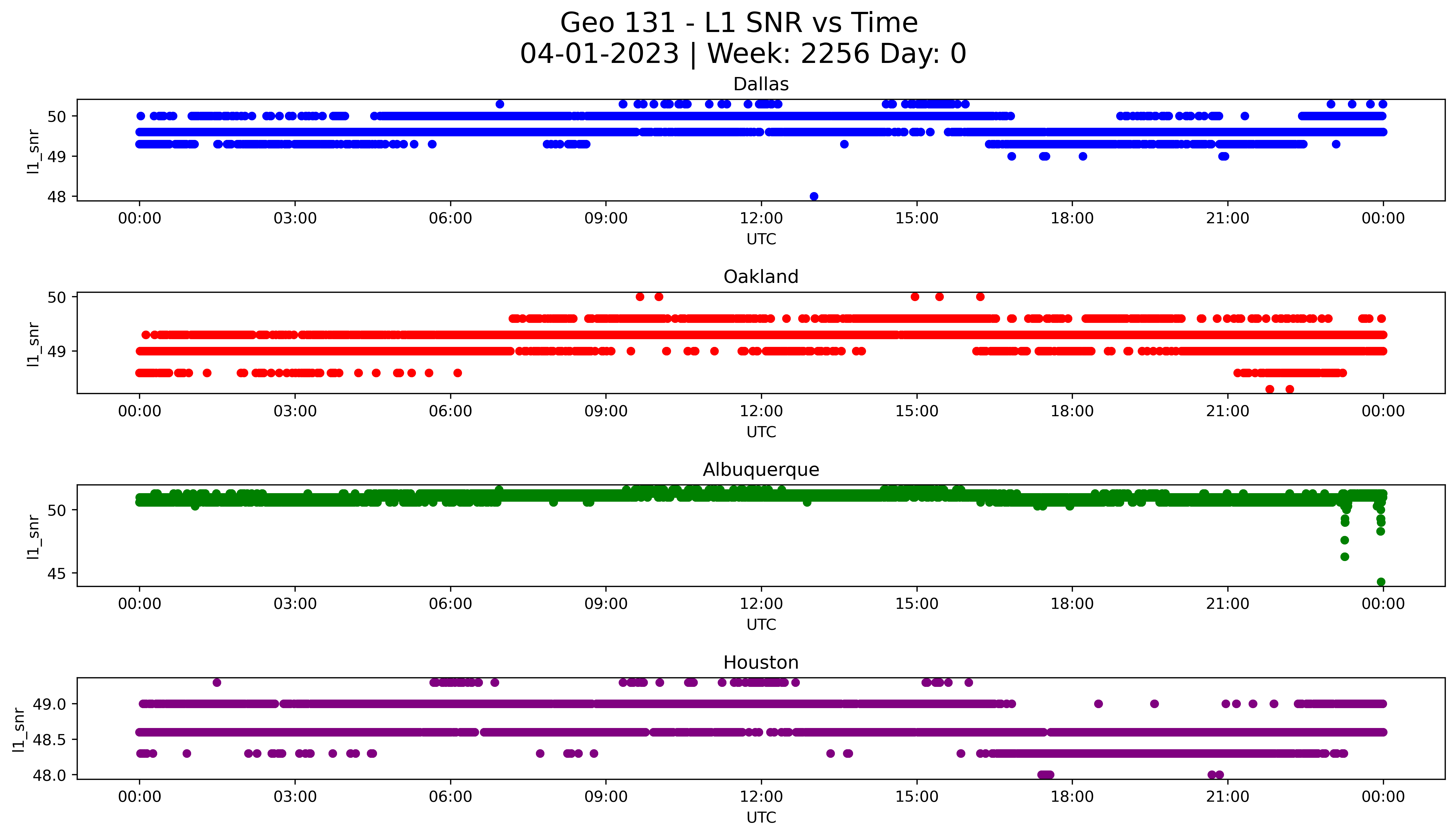Click the y-axis value 49.0 on Houston plot
This screenshot has height=837, width=1456.
click(x=50, y=705)
